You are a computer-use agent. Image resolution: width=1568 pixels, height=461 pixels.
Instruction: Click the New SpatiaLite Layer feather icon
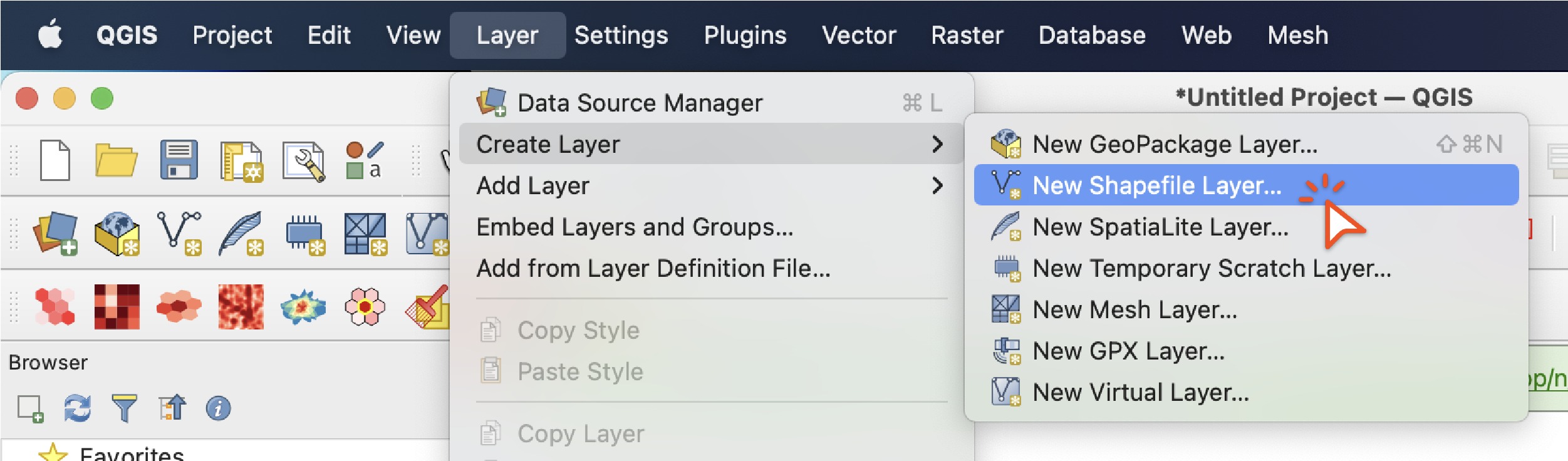(x=241, y=233)
